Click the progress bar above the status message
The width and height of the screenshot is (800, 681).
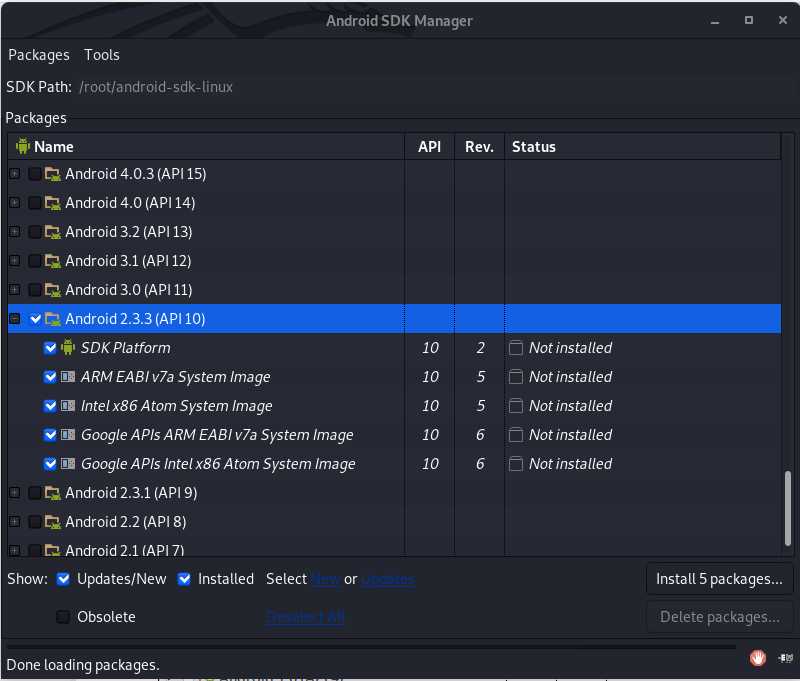click(x=371, y=647)
